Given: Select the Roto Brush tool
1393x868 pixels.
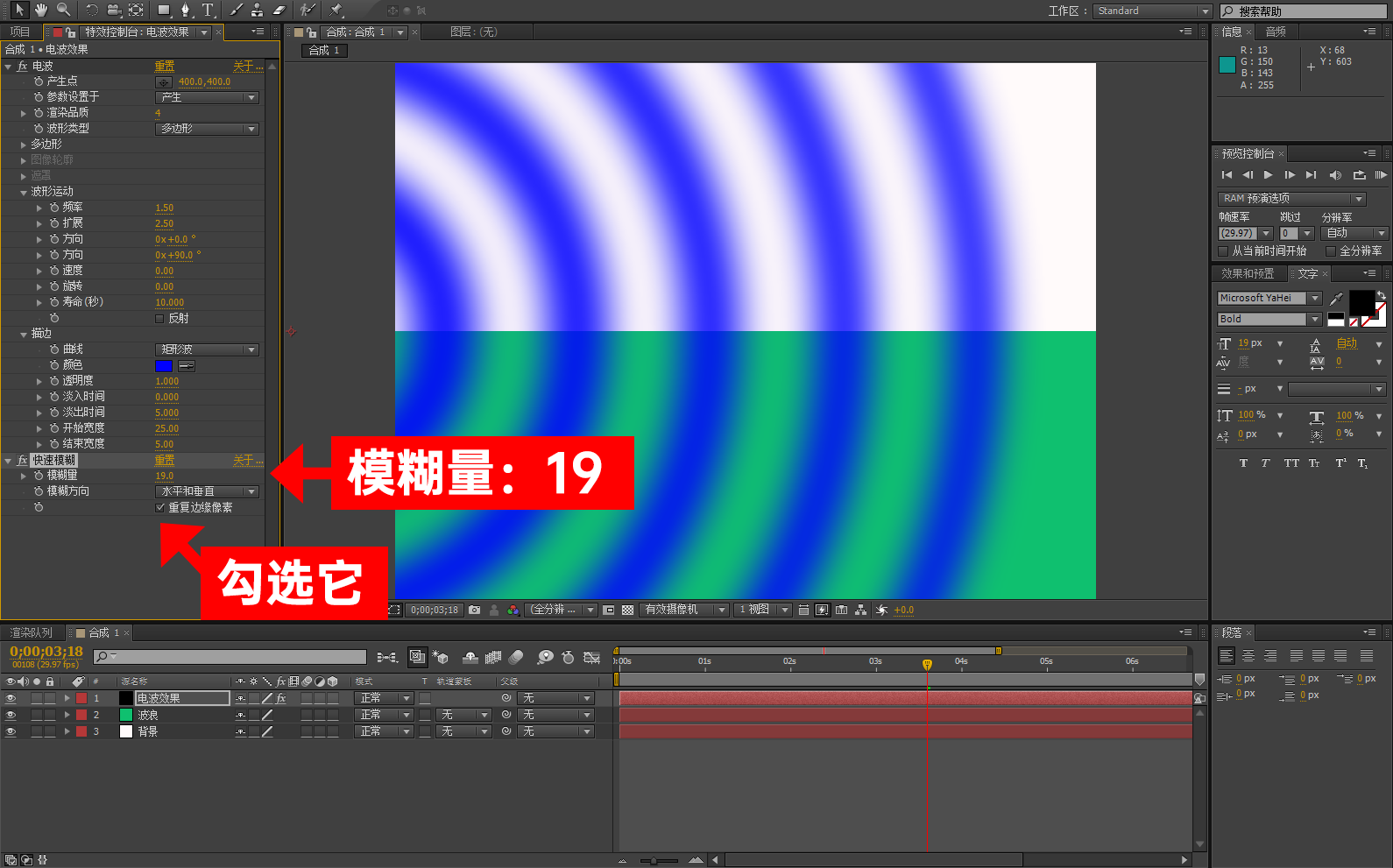Looking at the screenshot, I should (x=308, y=10).
